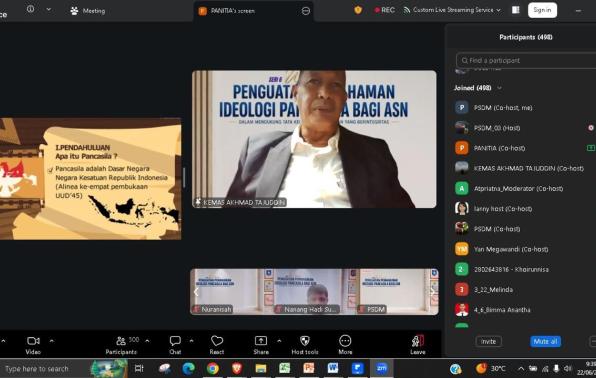Image resolution: width=596 pixels, height=378 pixels.
Task: Click the shared slide Pancasila content
Action: pyautogui.click(x=90, y=179)
